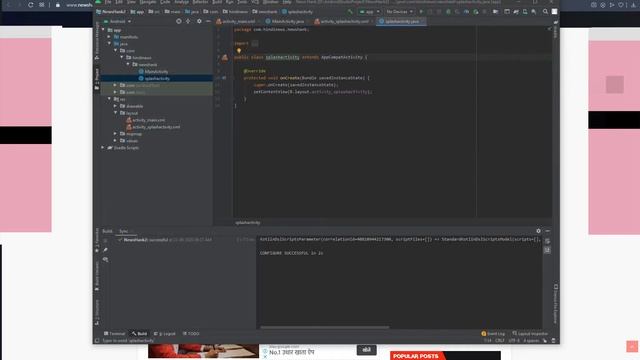Screen dimensions: 640x360
Task: Click locate-file target icon in Project panel
Action: [x=179, y=21]
